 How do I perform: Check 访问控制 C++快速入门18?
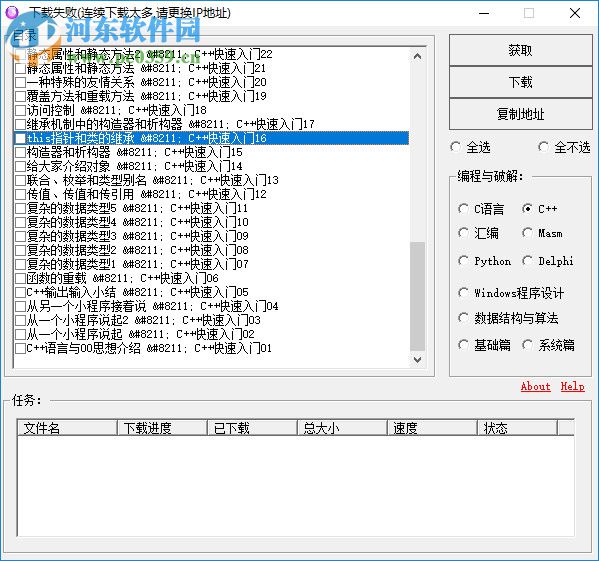(20, 110)
